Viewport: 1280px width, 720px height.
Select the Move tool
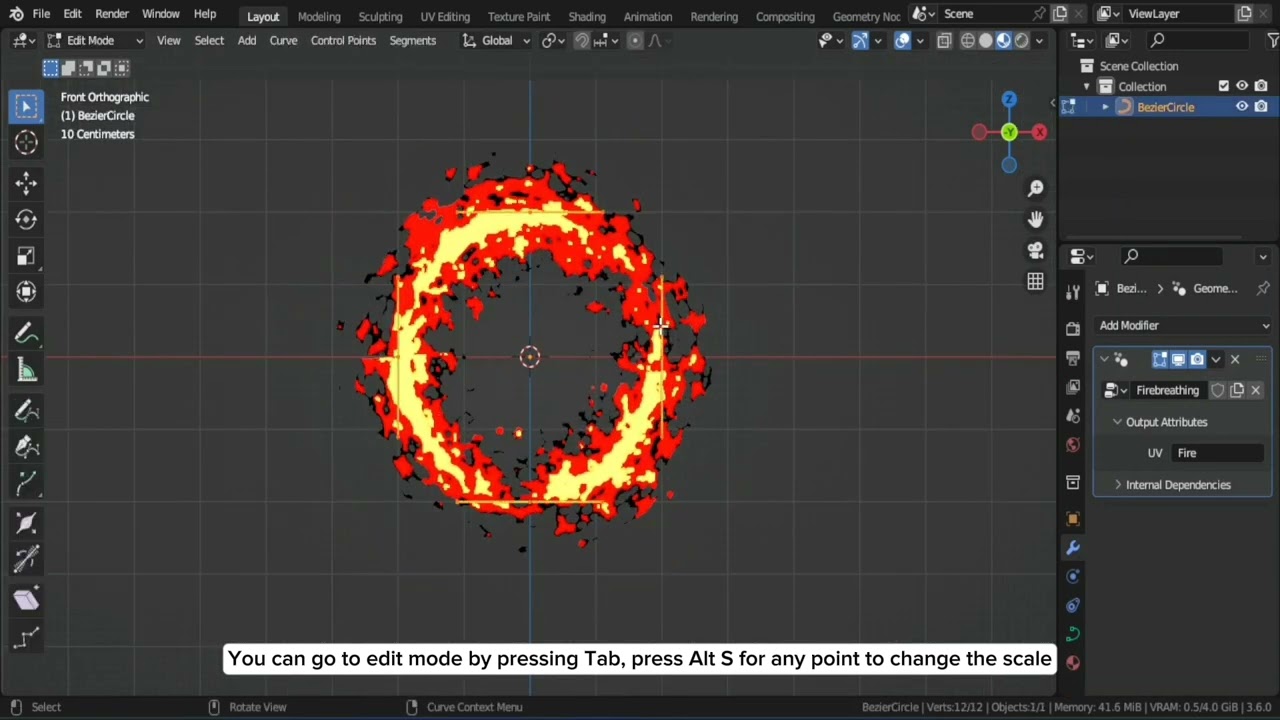click(x=26, y=182)
